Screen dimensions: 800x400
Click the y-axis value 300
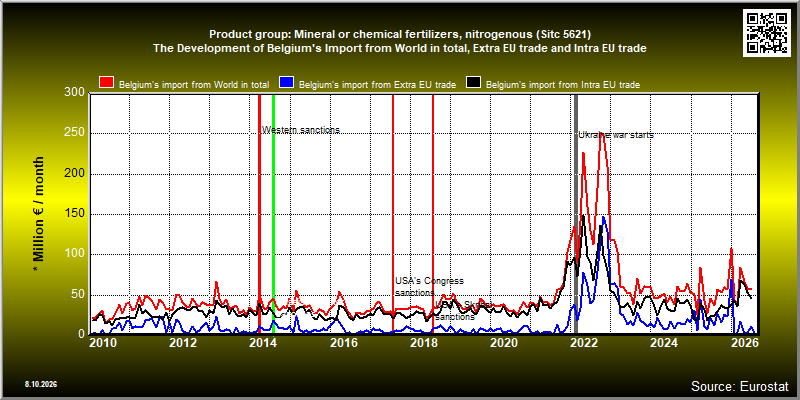point(75,92)
